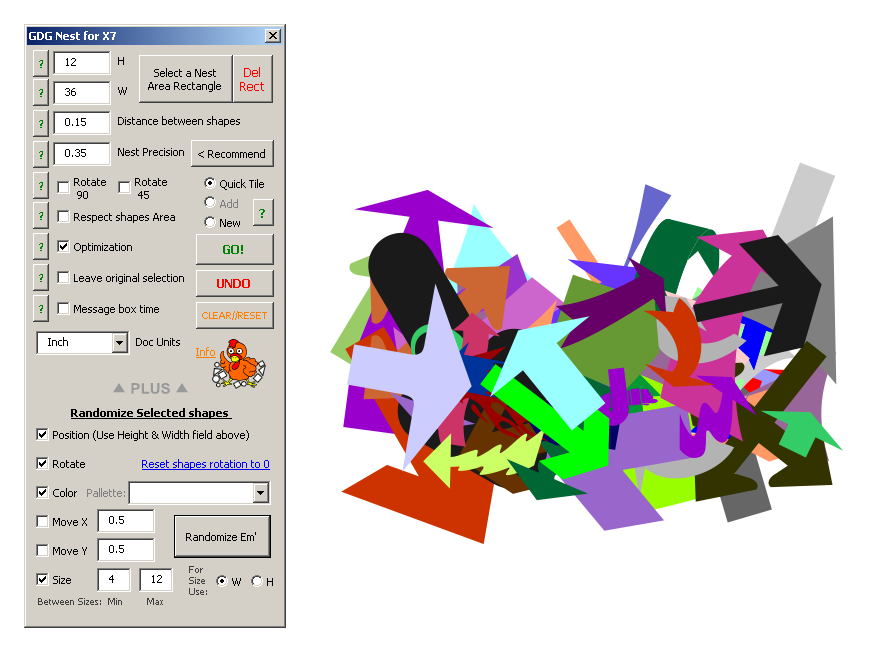
Task: Click the help icon beside Message box time
Action: click(x=41, y=309)
